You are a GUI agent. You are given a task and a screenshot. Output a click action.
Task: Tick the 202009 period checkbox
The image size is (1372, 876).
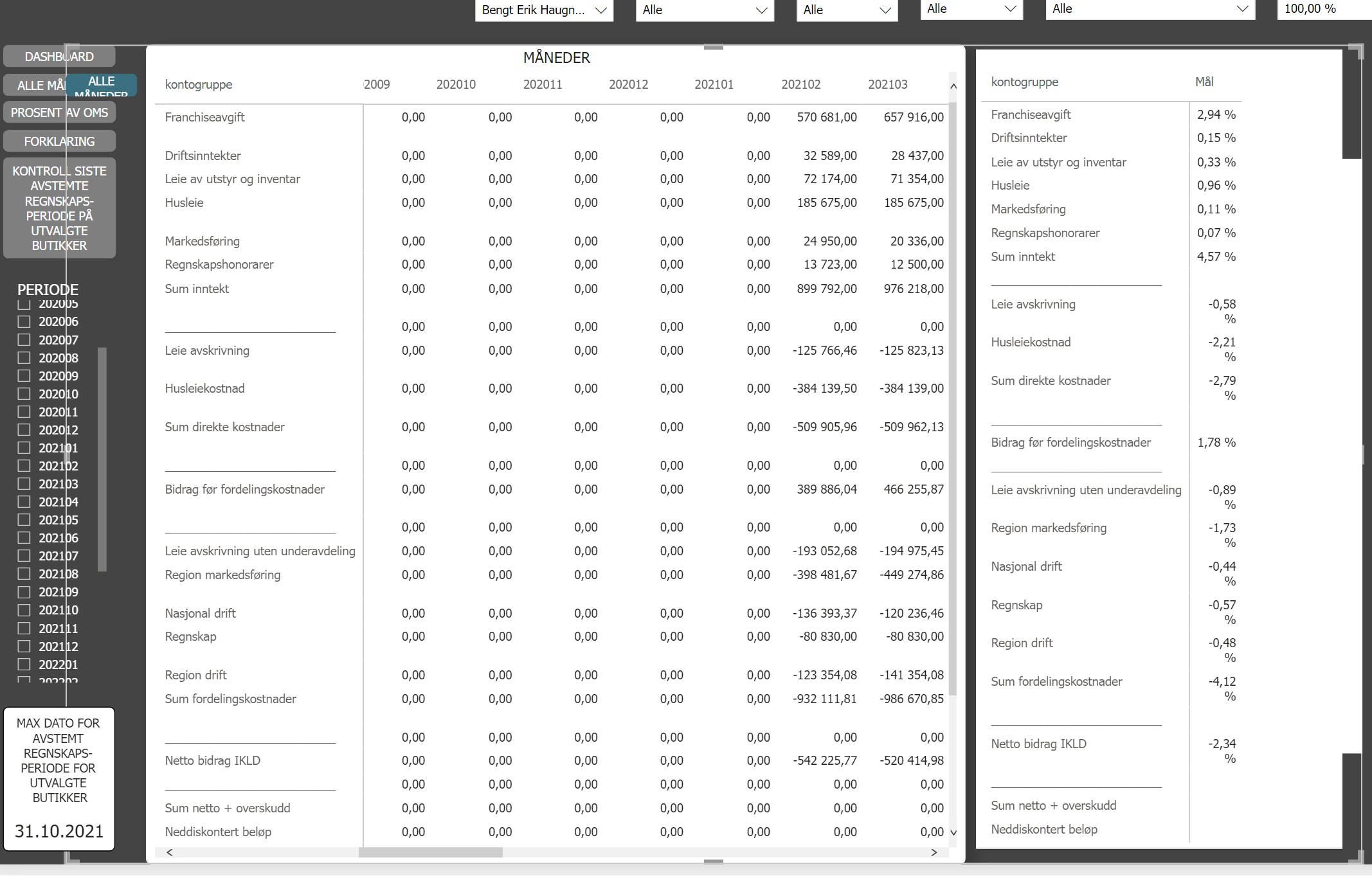point(24,376)
